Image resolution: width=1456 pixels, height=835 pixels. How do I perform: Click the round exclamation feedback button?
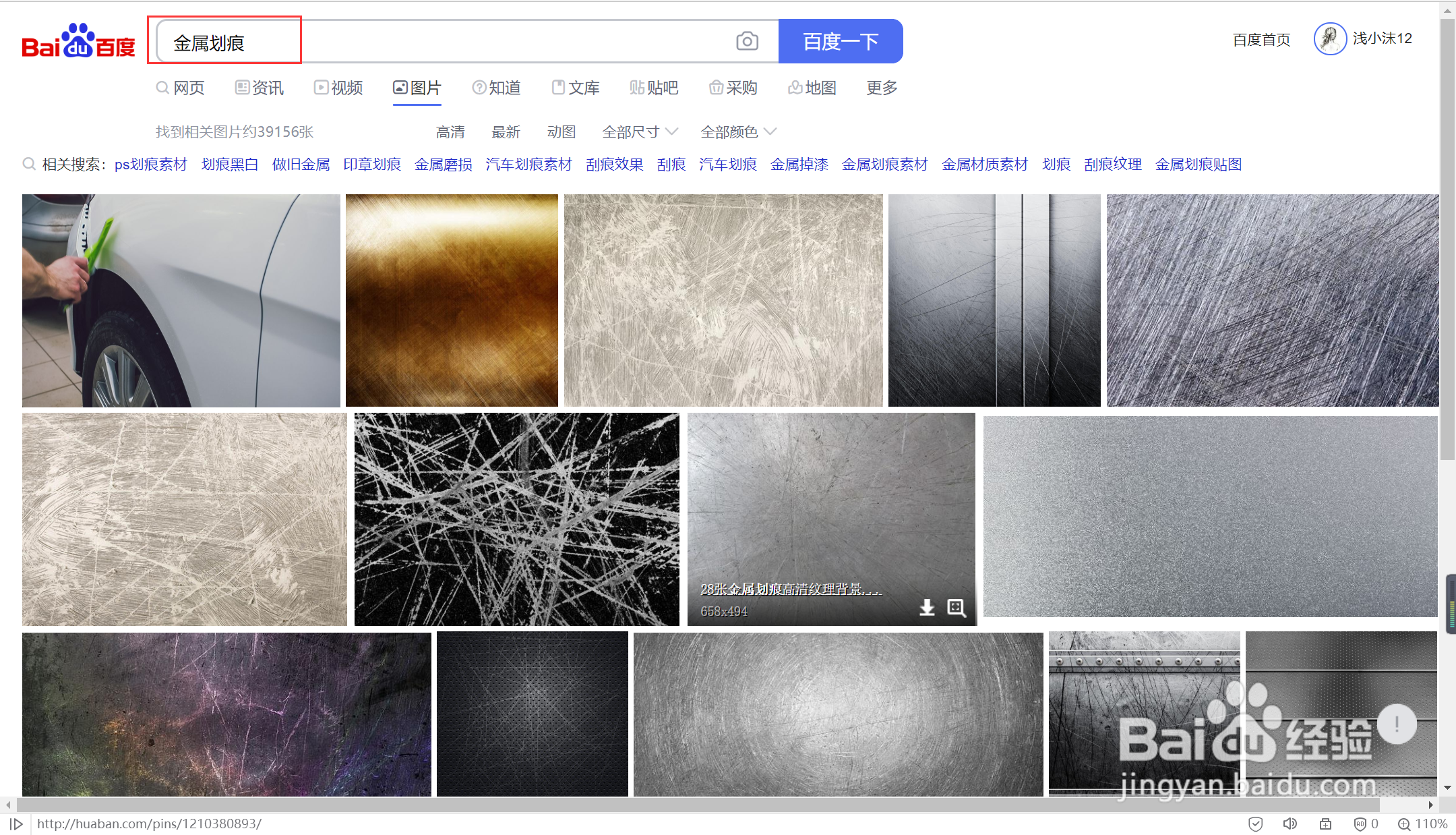point(1397,724)
